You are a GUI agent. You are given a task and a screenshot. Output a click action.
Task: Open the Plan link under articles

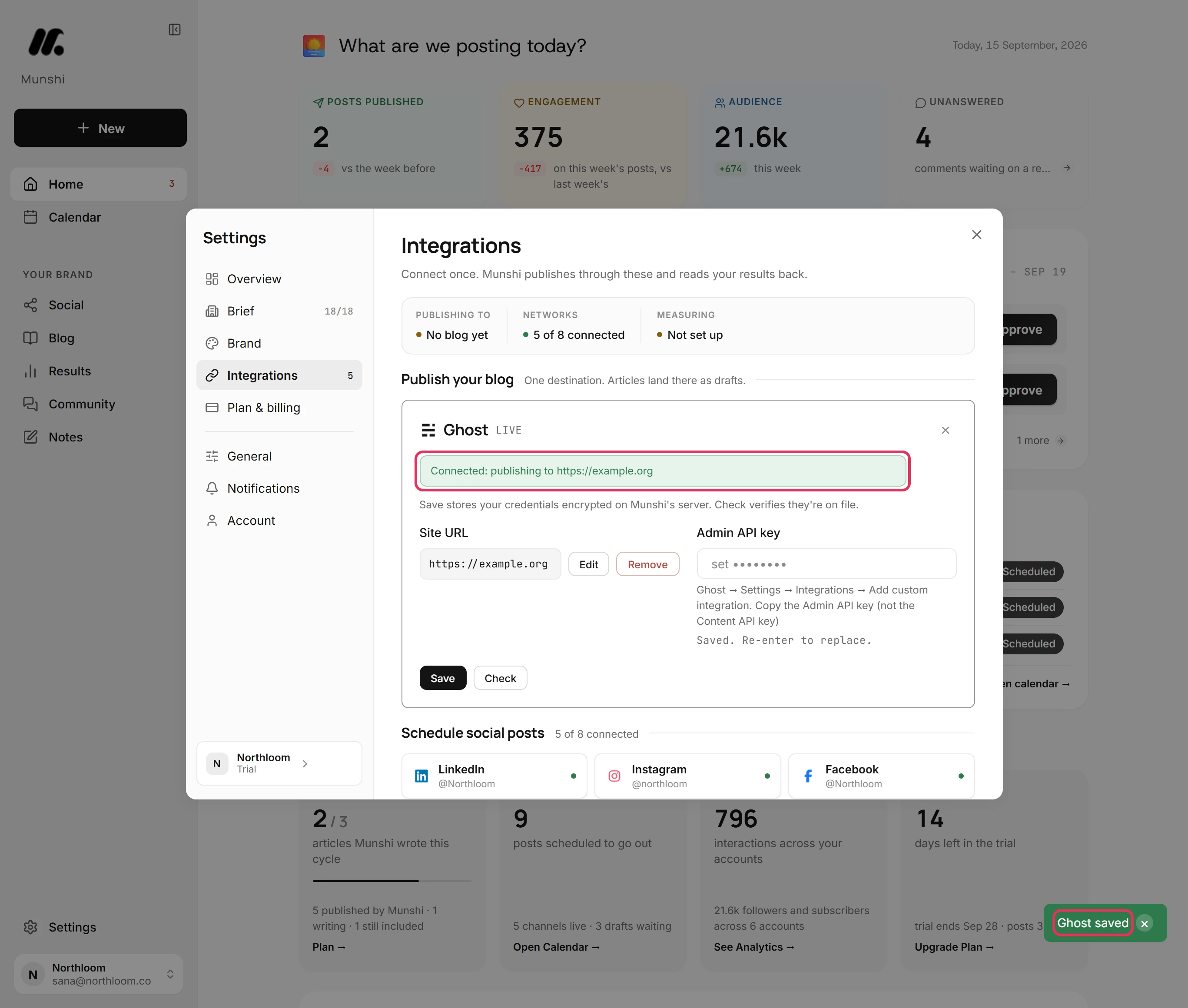pyautogui.click(x=329, y=947)
